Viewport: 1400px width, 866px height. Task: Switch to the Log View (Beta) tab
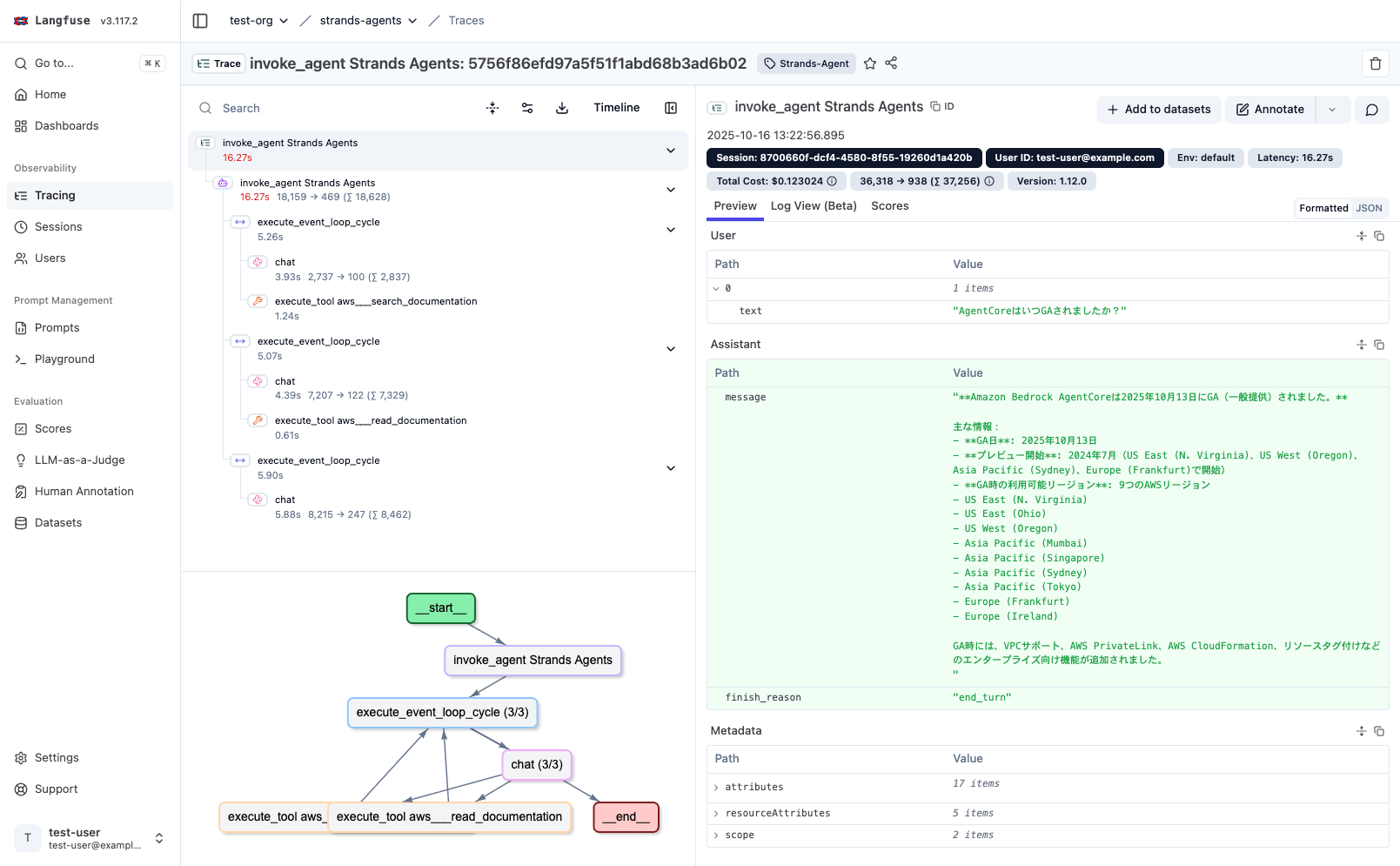(x=814, y=206)
